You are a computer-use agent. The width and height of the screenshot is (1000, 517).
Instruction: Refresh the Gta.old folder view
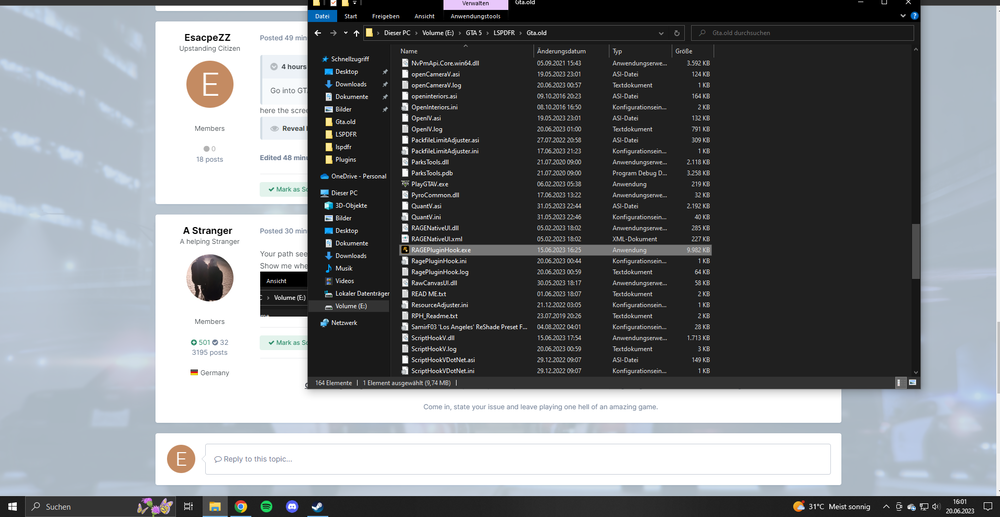pos(677,33)
